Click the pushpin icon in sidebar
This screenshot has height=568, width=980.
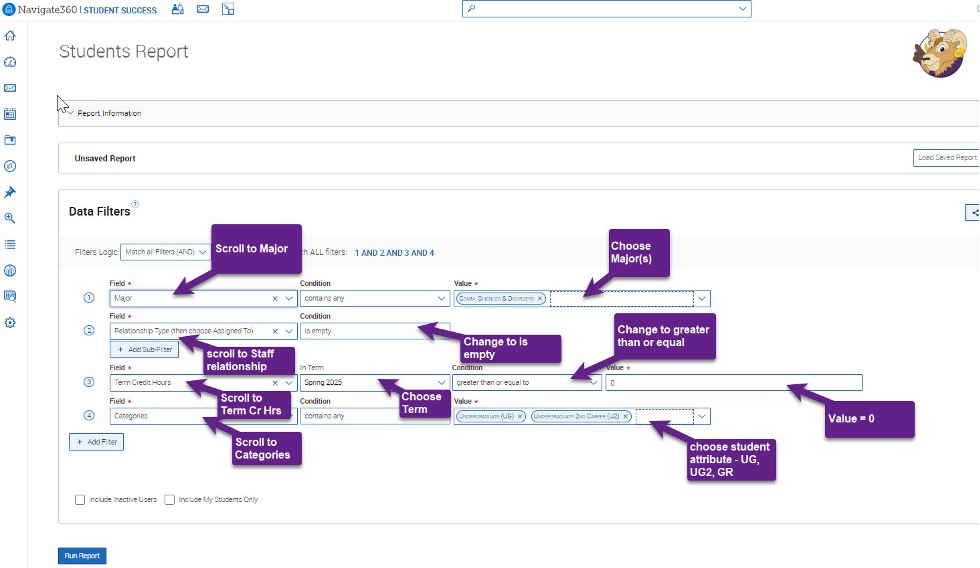(10, 192)
